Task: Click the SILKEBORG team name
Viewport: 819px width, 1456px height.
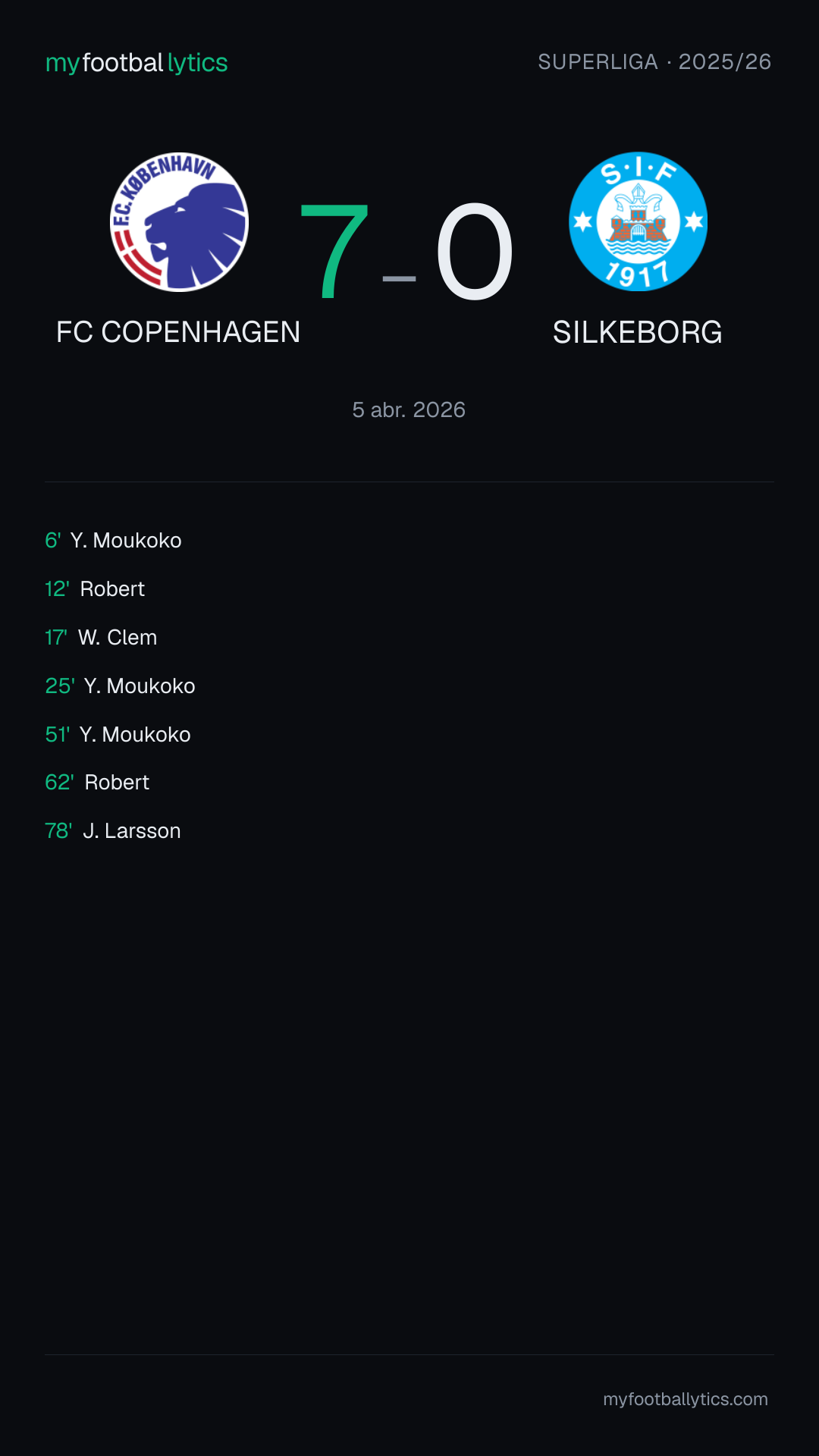Action: click(x=637, y=332)
